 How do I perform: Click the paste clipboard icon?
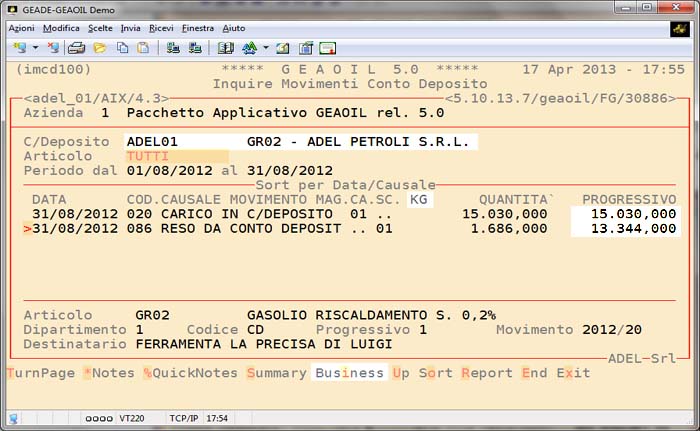143,47
